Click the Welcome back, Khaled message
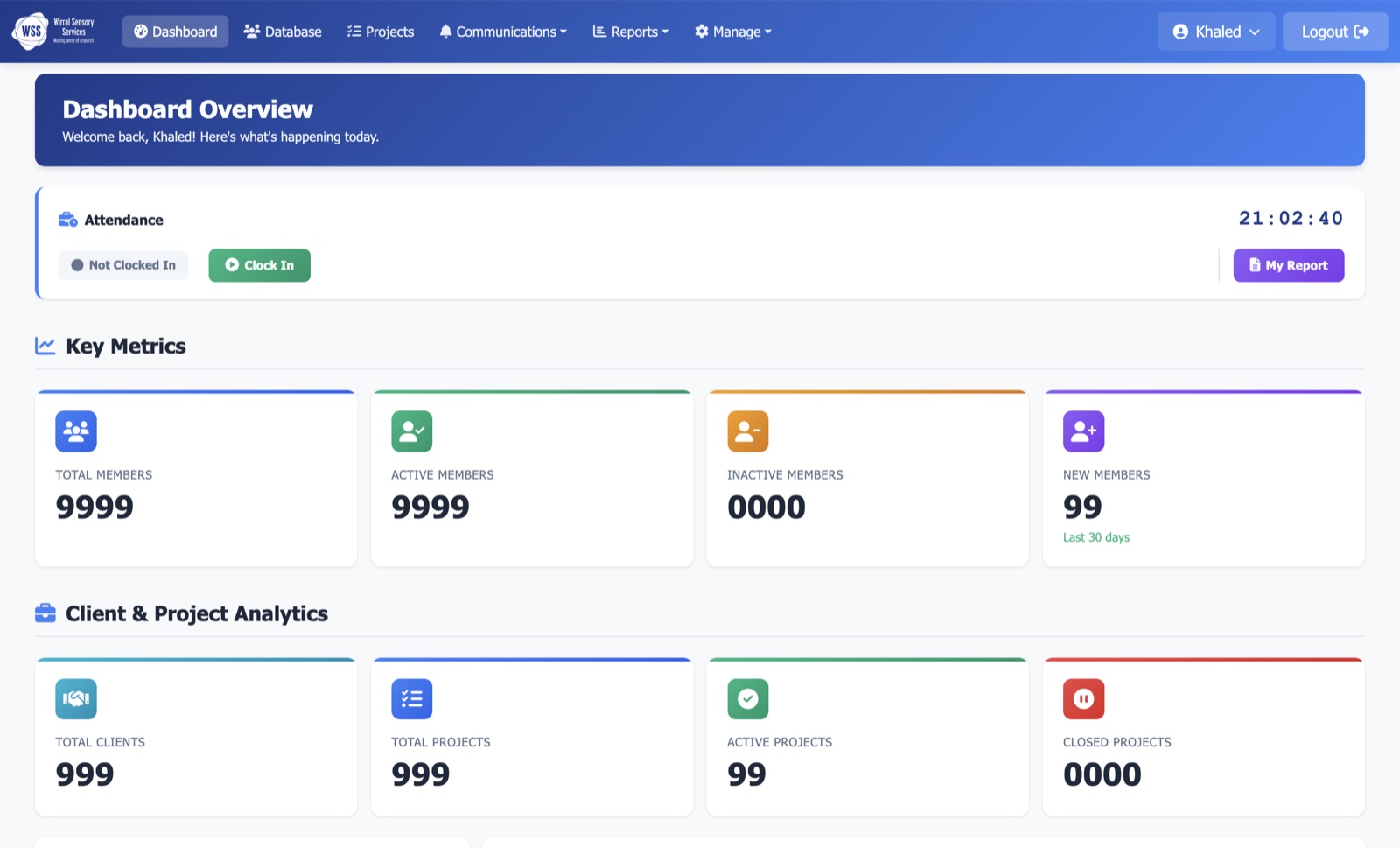 [220, 137]
